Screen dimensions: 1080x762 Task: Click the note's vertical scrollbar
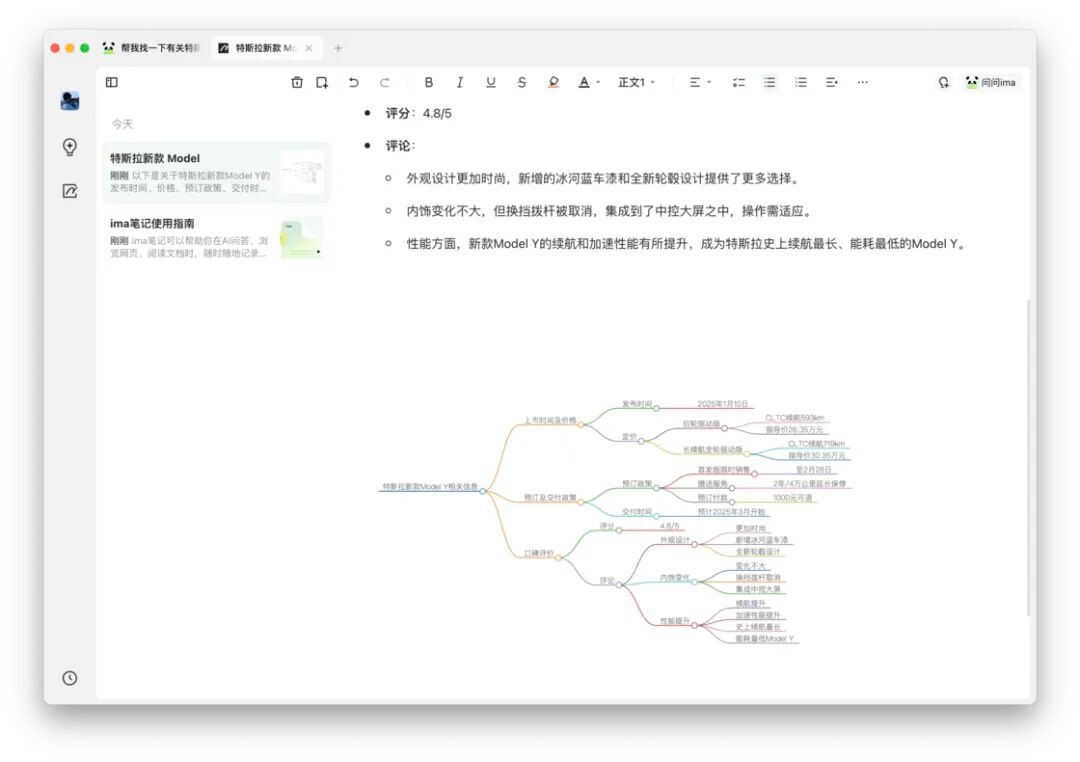1029,458
